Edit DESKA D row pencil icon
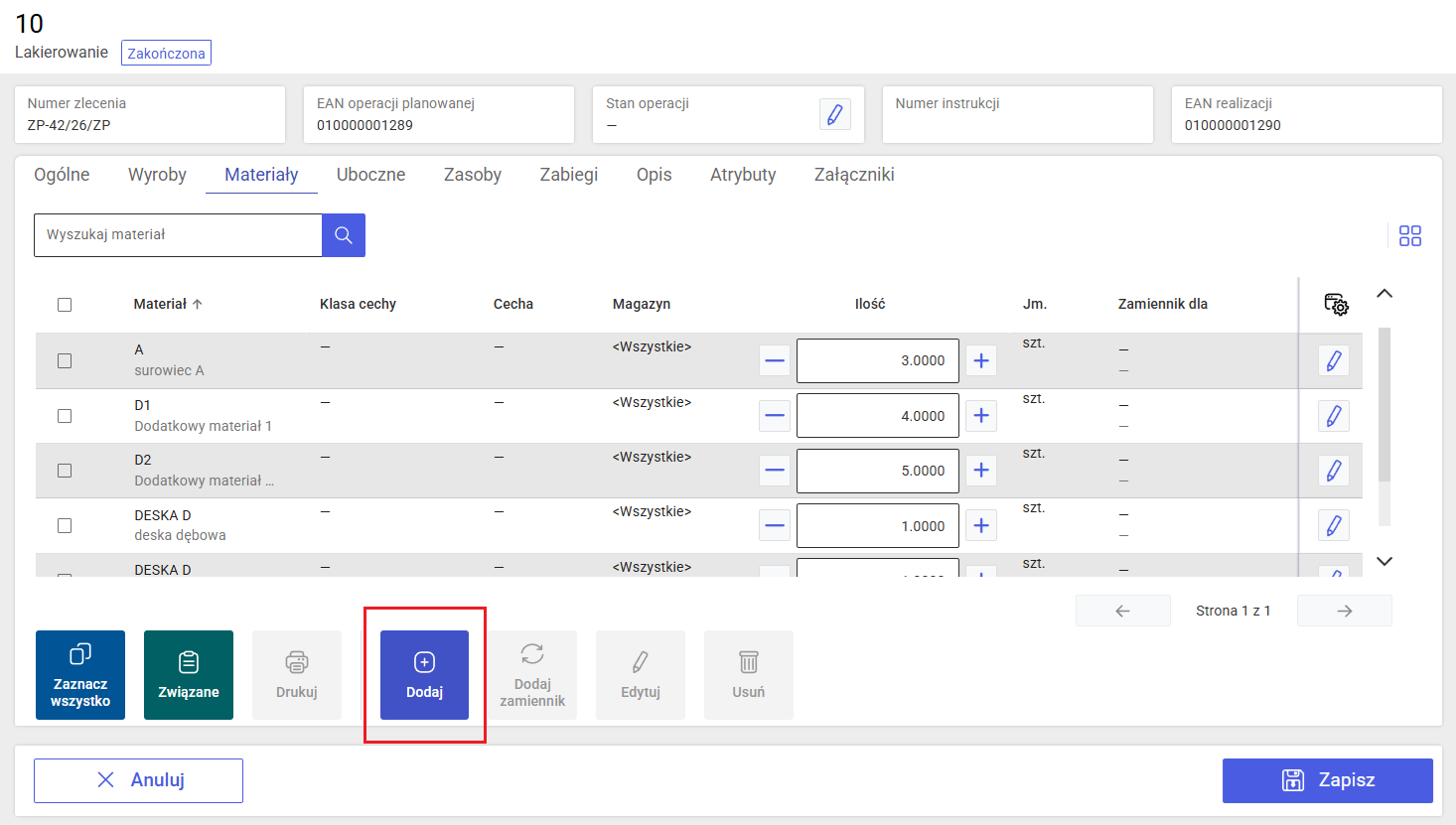1456x825 pixels. [x=1334, y=525]
